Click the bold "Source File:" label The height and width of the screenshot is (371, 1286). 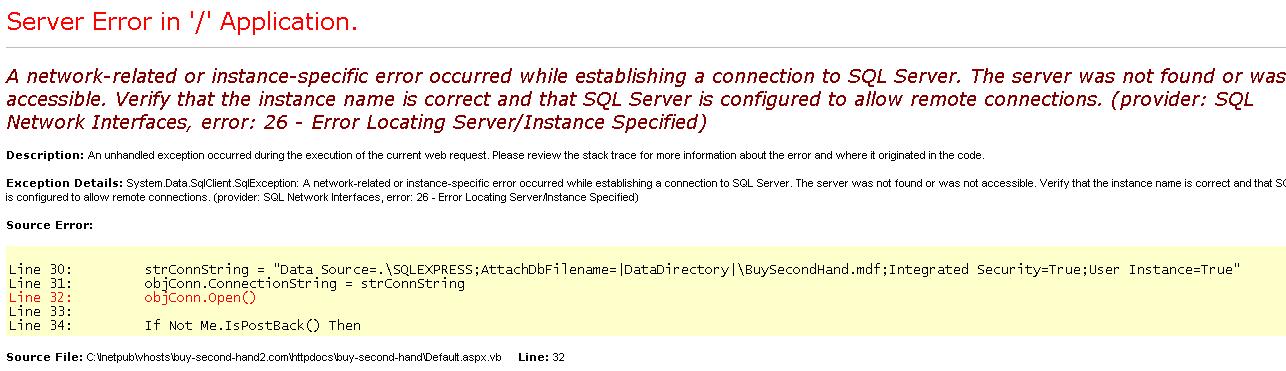[x=44, y=357]
